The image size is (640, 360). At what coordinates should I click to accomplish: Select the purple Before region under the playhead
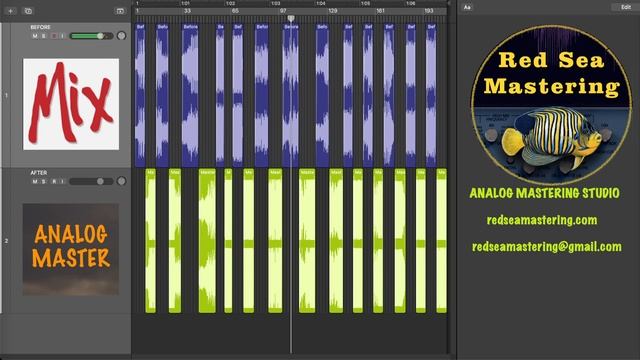point(291,95)
